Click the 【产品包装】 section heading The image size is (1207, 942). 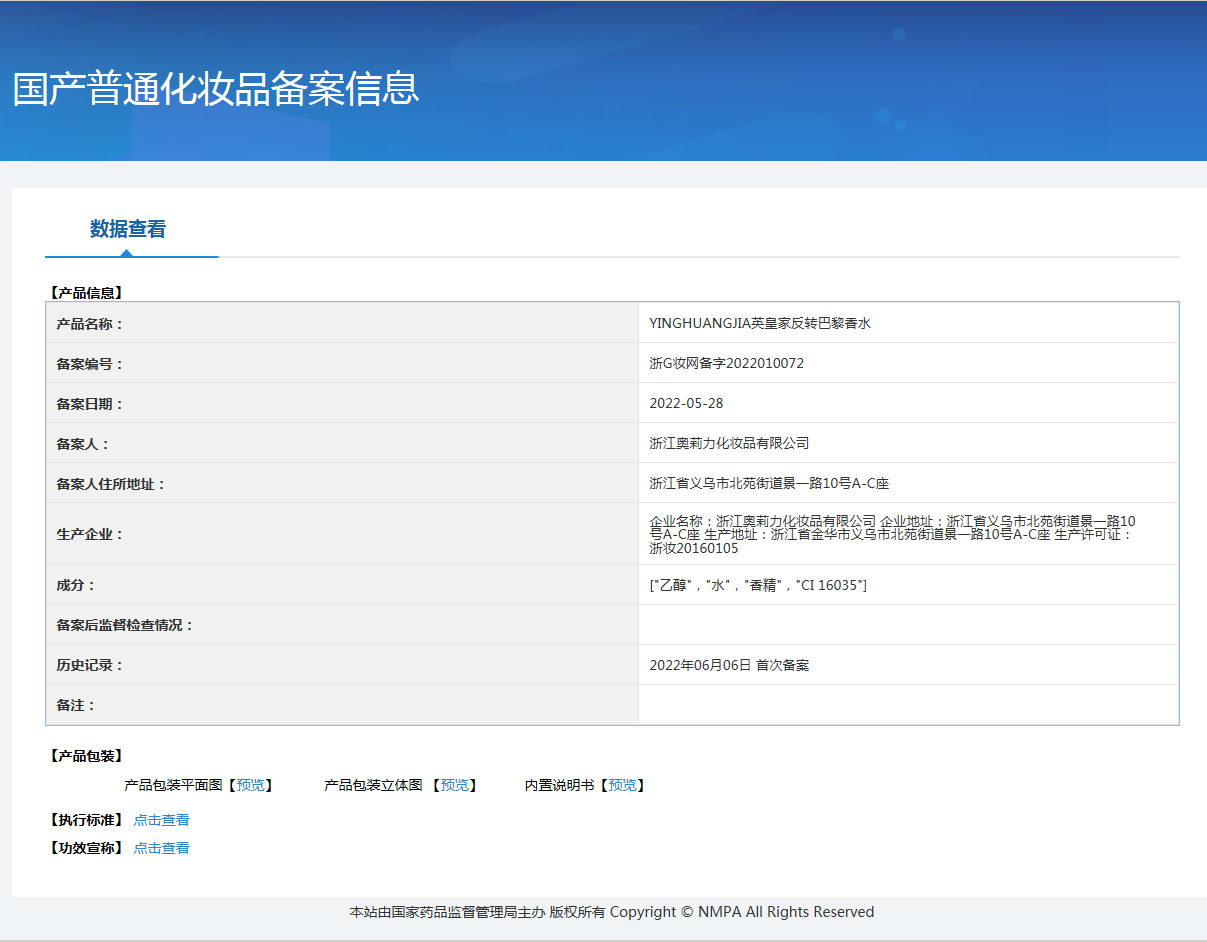(x=85, y=756)
